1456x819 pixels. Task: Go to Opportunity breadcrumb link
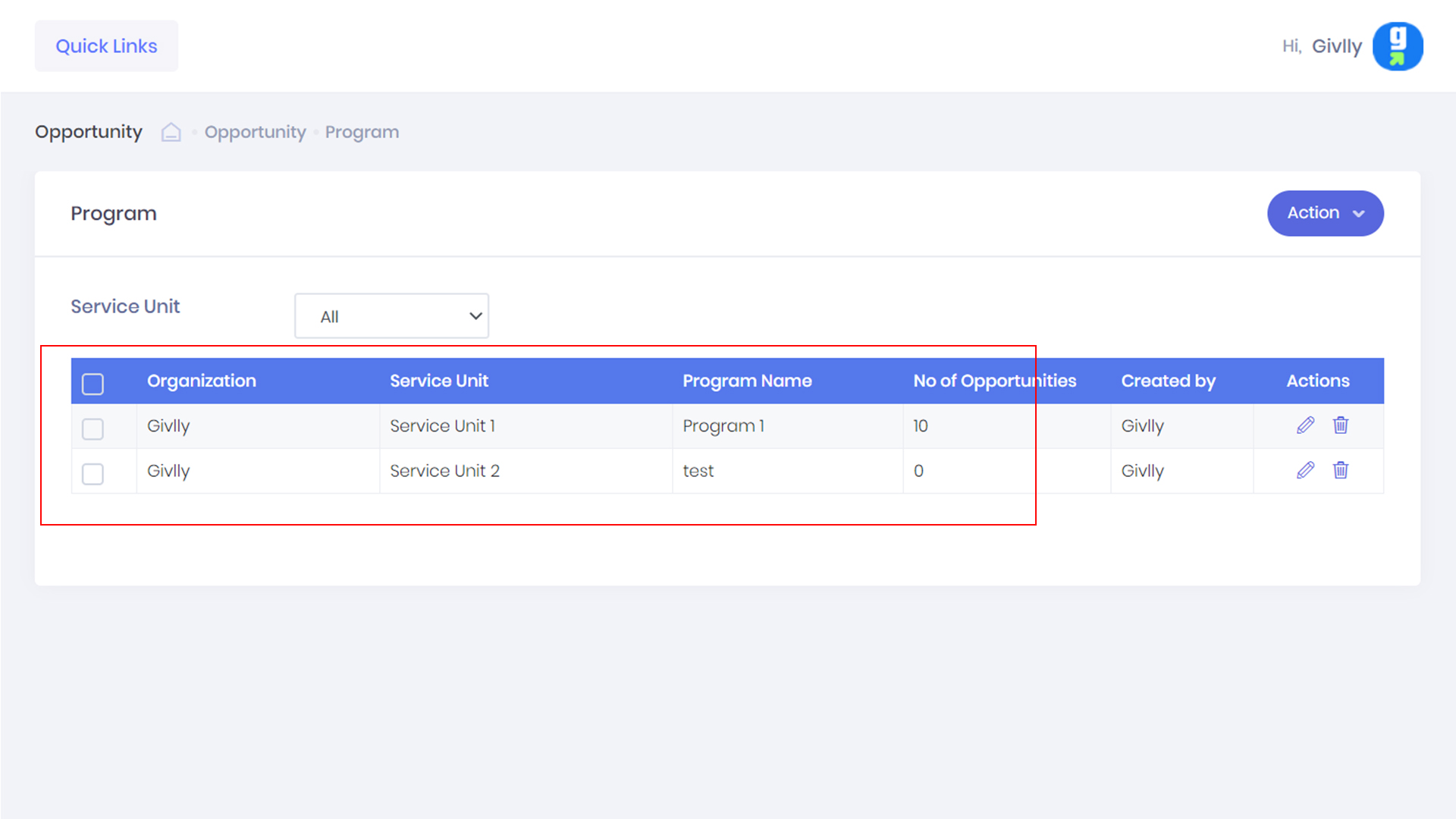[255, 132]
